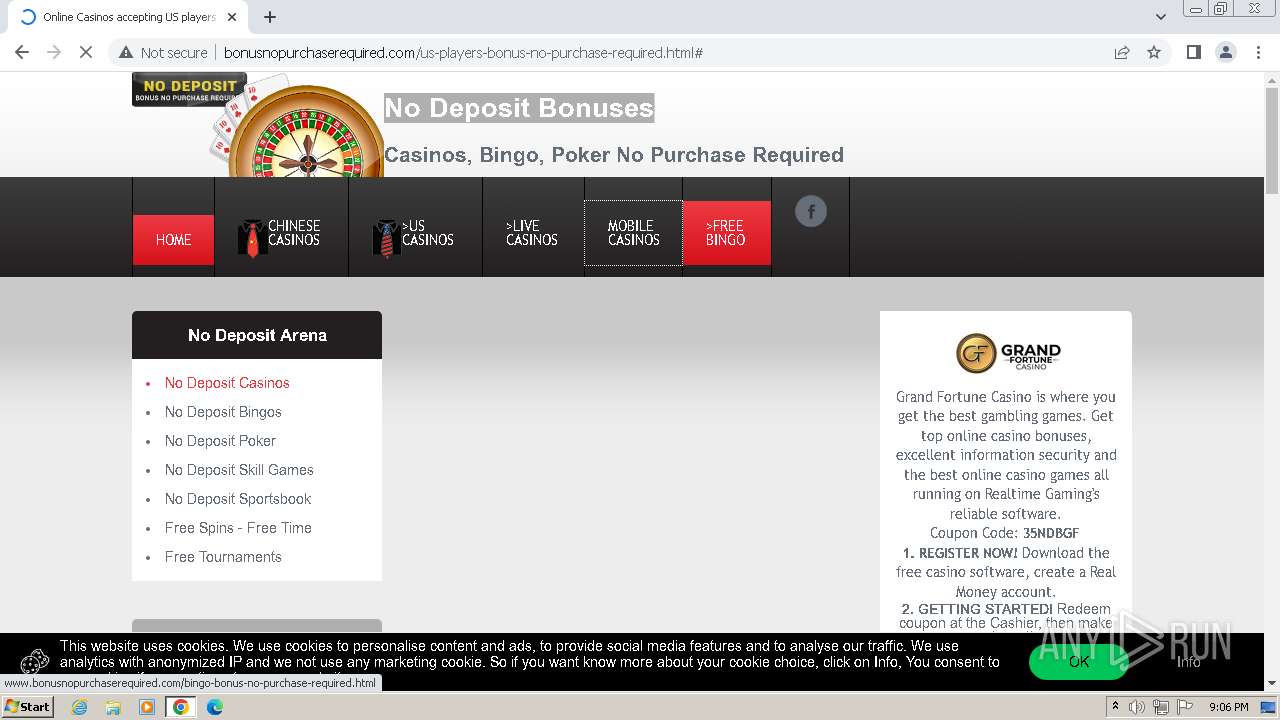
Task: Switch to the Chrome taskbar icon
Action: point(181,707)
